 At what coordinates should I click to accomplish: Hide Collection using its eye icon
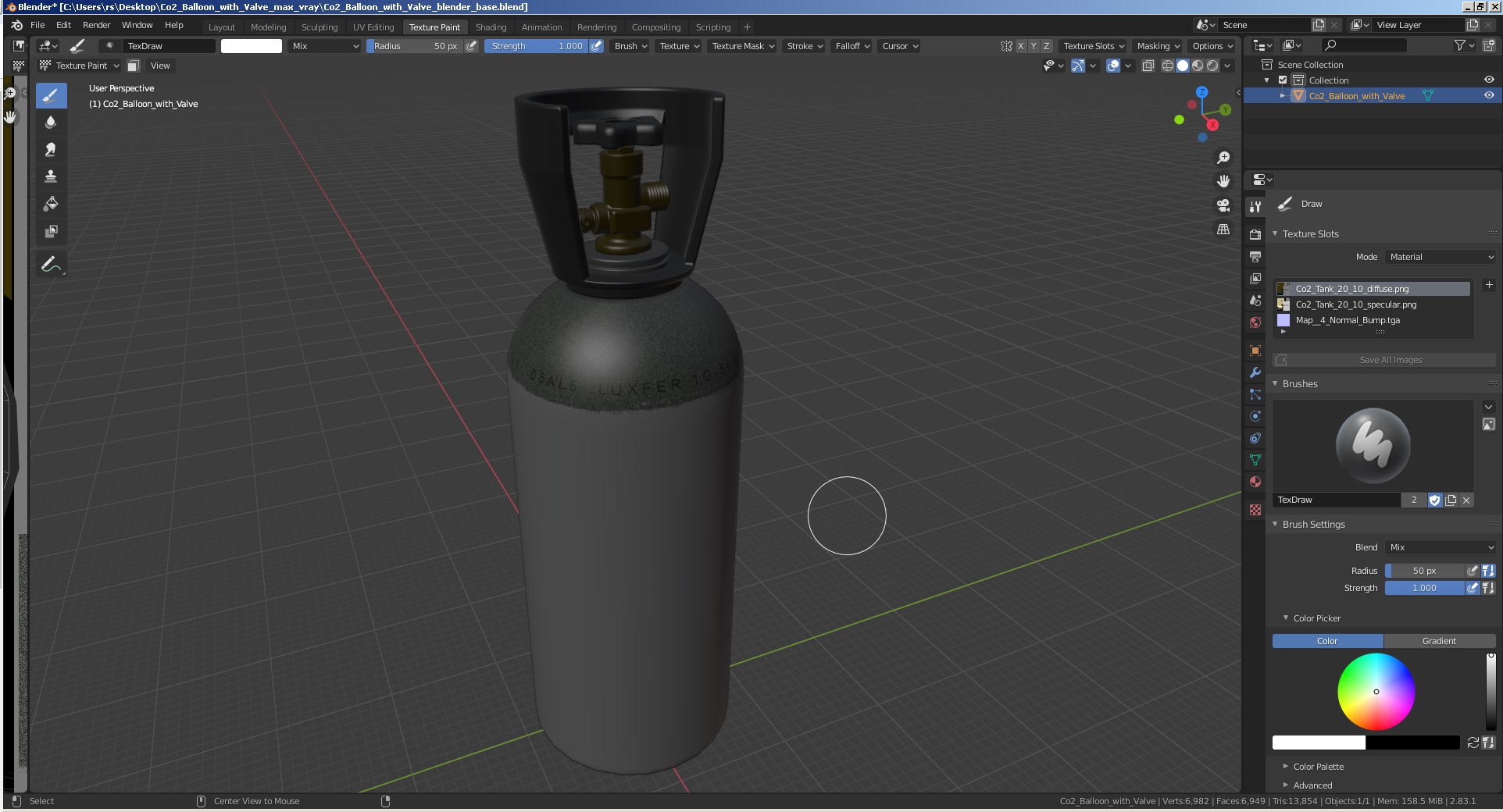1489,80
